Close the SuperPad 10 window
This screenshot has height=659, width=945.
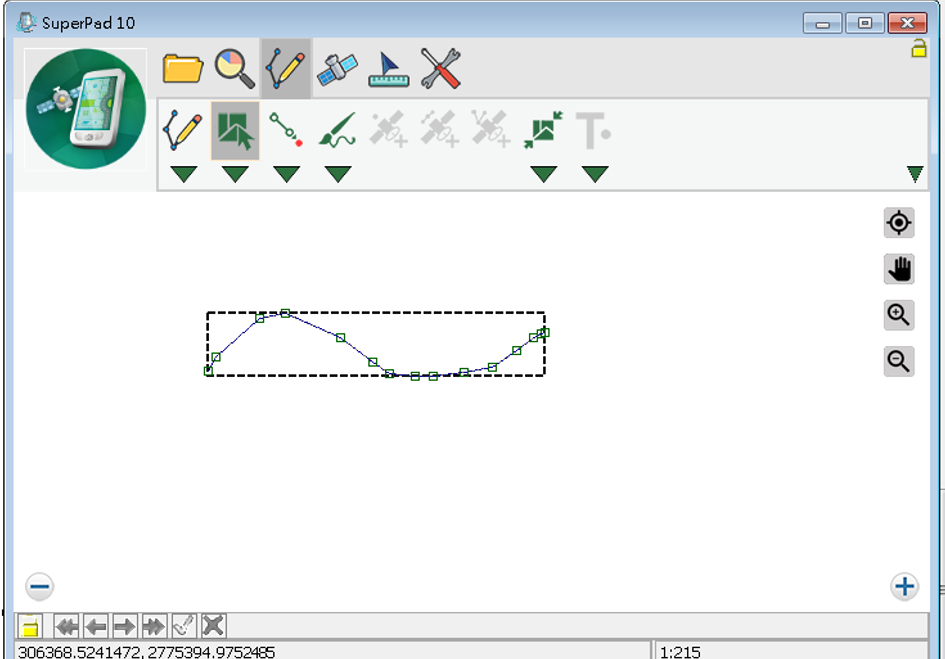pos(907,24)
